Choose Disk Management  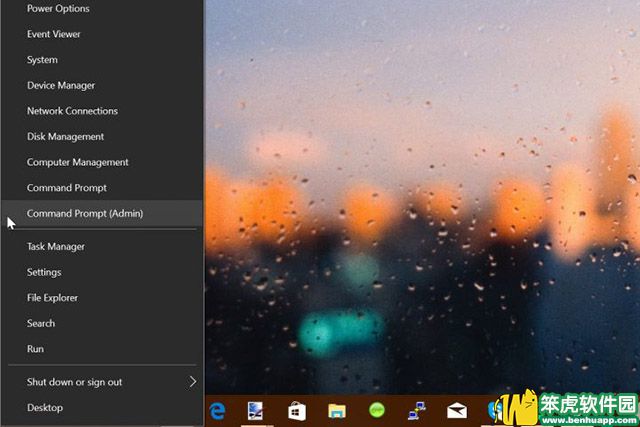click(x=65, y=137)
